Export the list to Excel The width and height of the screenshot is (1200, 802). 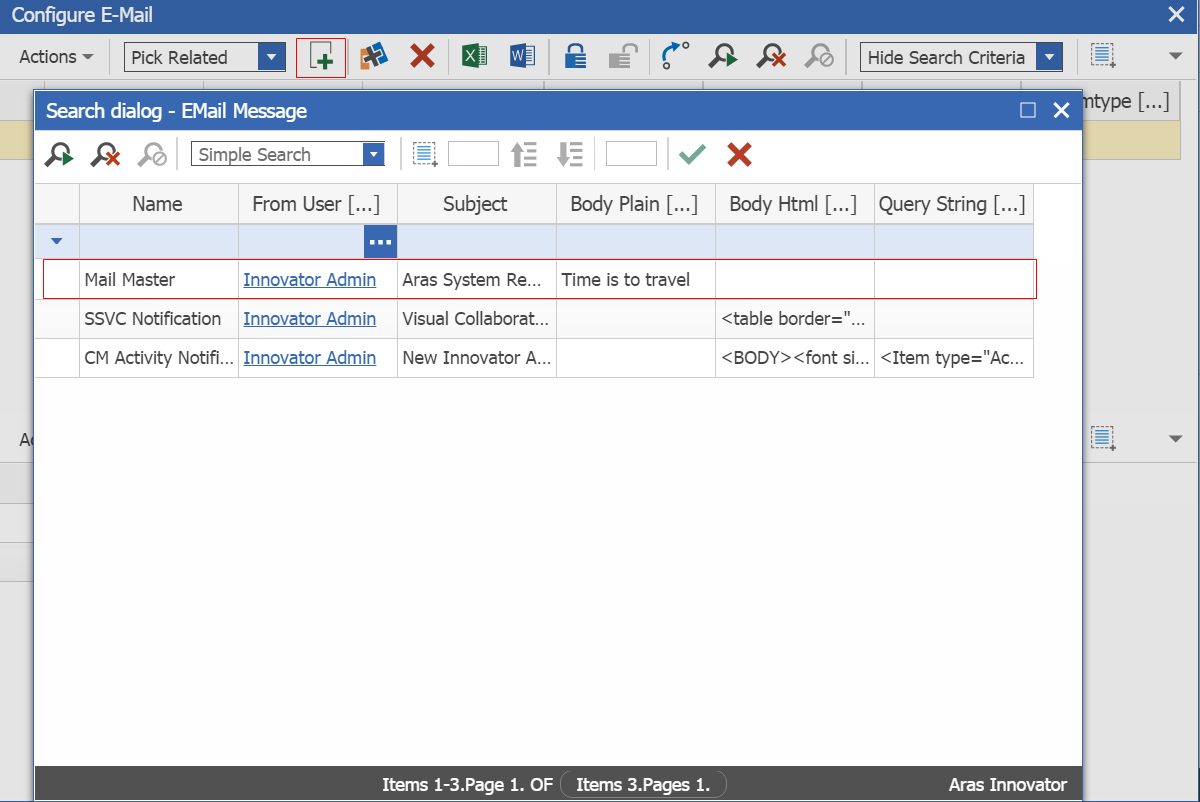[x=474, y=55]
